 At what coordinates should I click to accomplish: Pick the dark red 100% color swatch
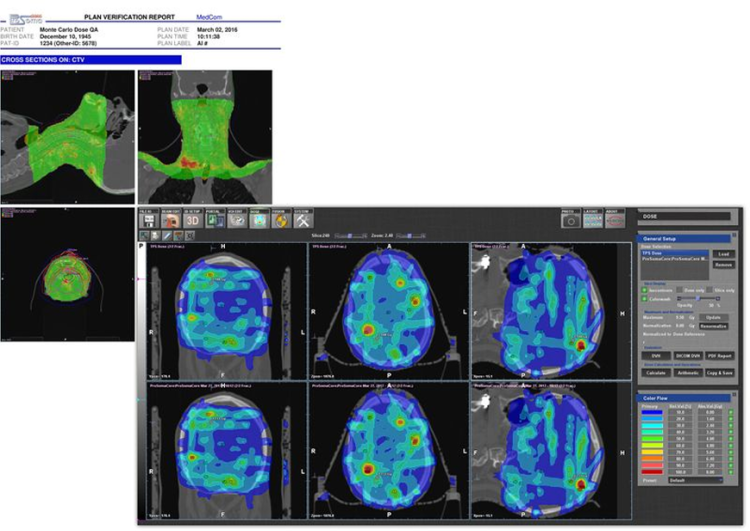pos(652,472)
